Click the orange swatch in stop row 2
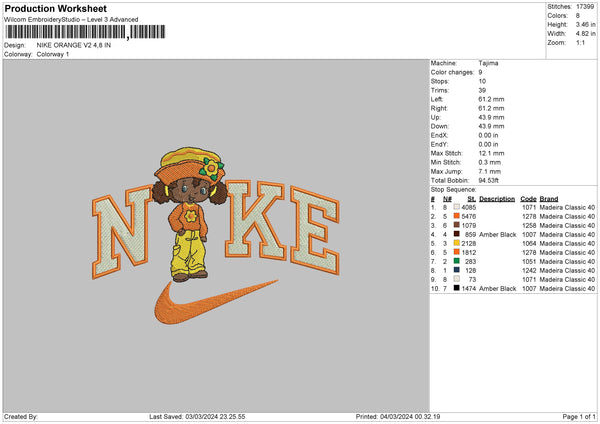The height and width of the screenshot is (424, 600). tap(457, 216)
